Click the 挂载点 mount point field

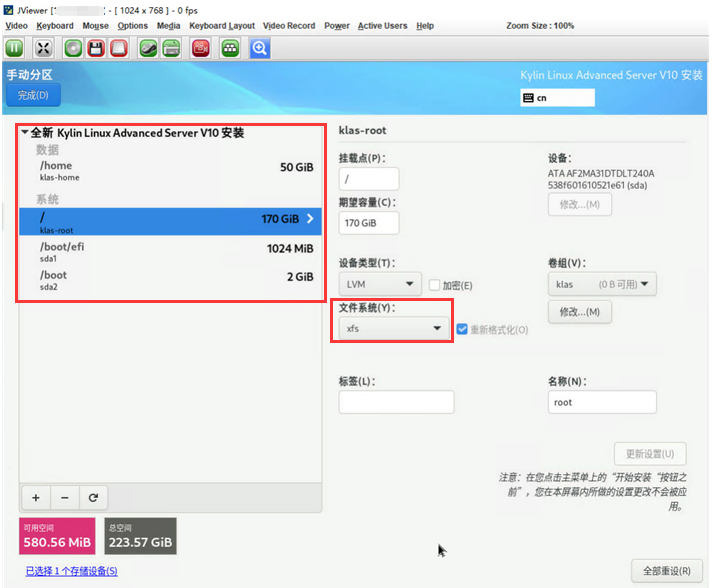[369, 179]
